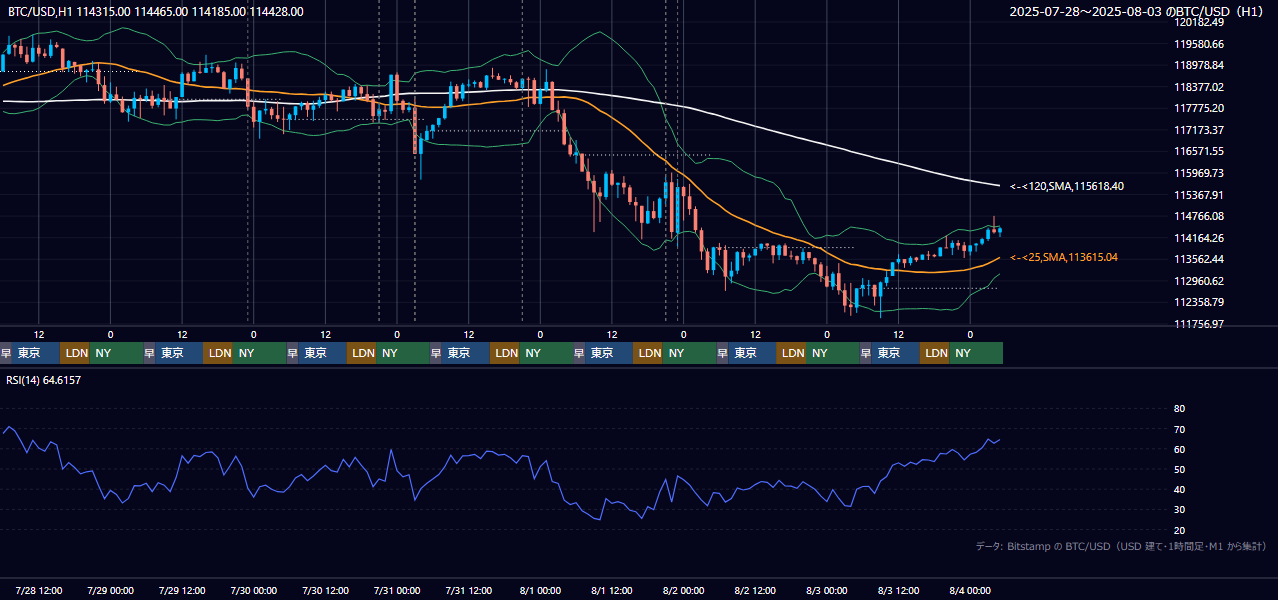
Task: Click the 112960.62 price axis value
Action: tap(1199, 281)
